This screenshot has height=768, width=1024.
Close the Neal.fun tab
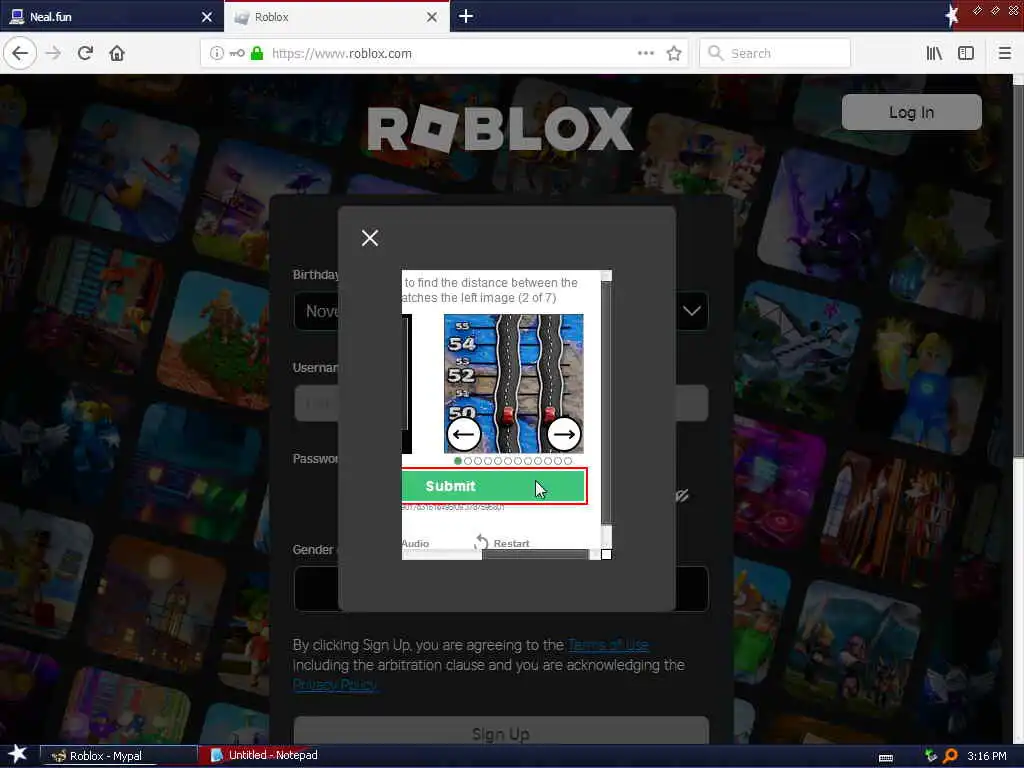[x=207, y=17]
